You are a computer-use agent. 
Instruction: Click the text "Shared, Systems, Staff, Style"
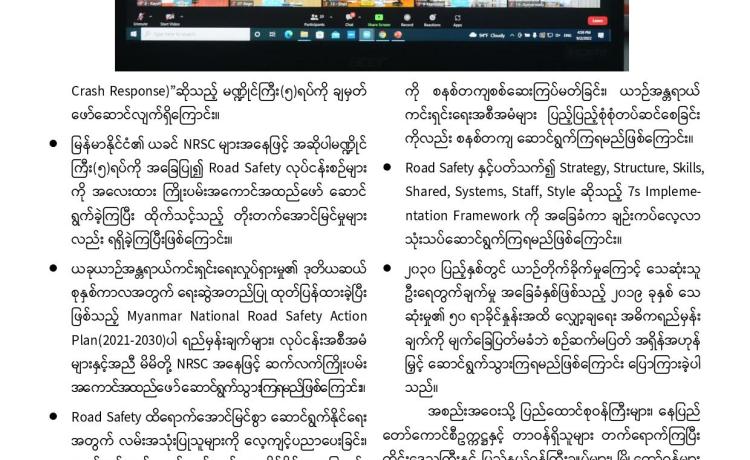[490, 191]
